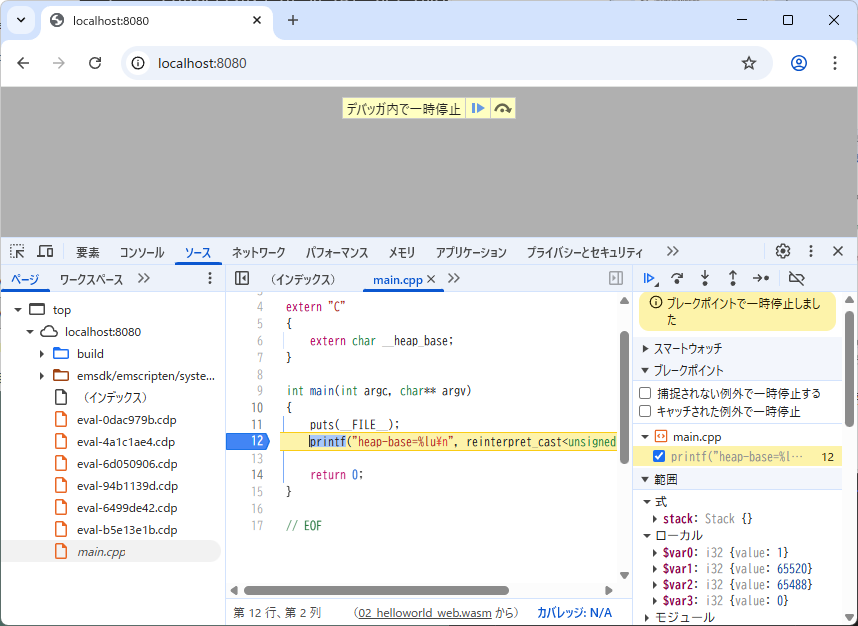The width and height of the screenshot is (858, 626).
Task: Enable pause on uncaught exceptions
Action: point(646,393)
